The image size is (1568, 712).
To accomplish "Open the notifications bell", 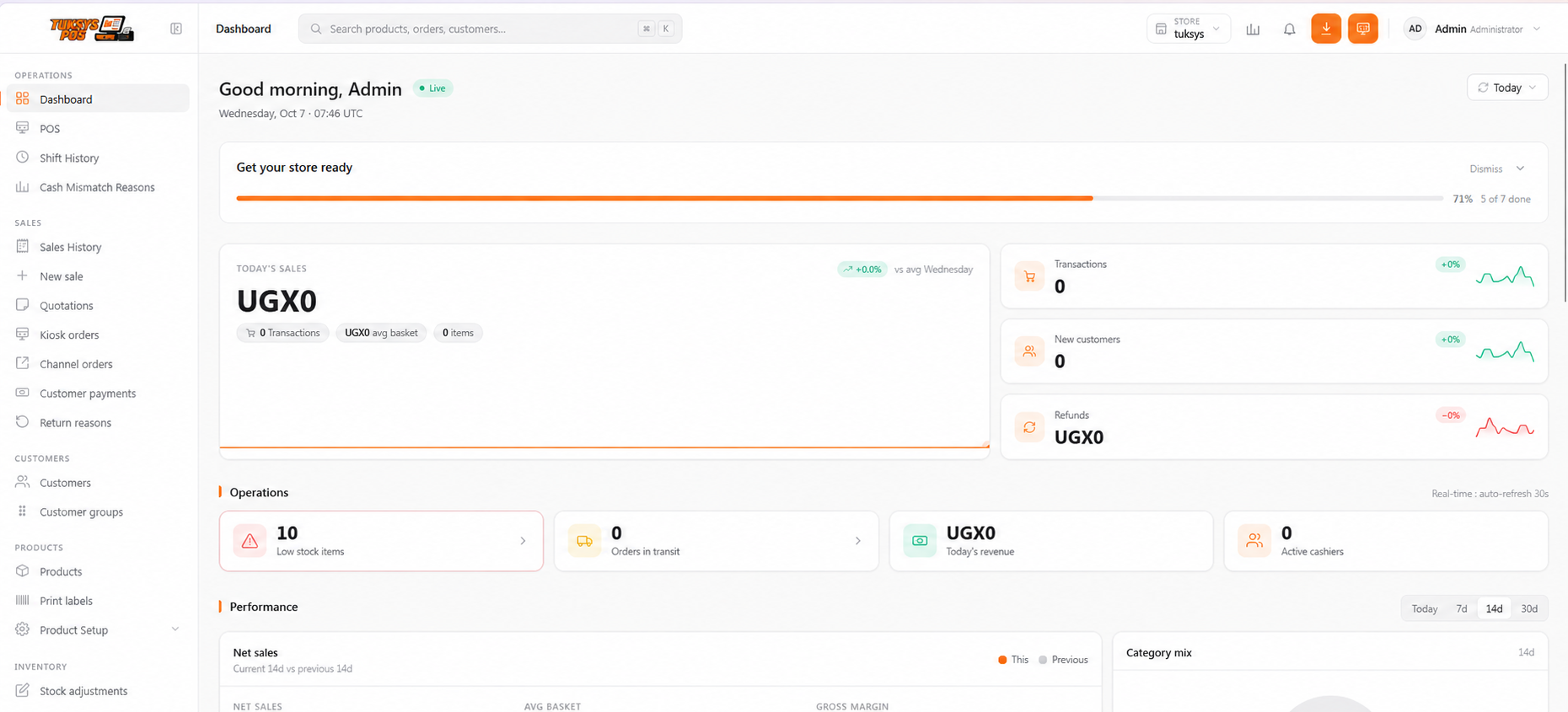I will tap(1289, 29).
